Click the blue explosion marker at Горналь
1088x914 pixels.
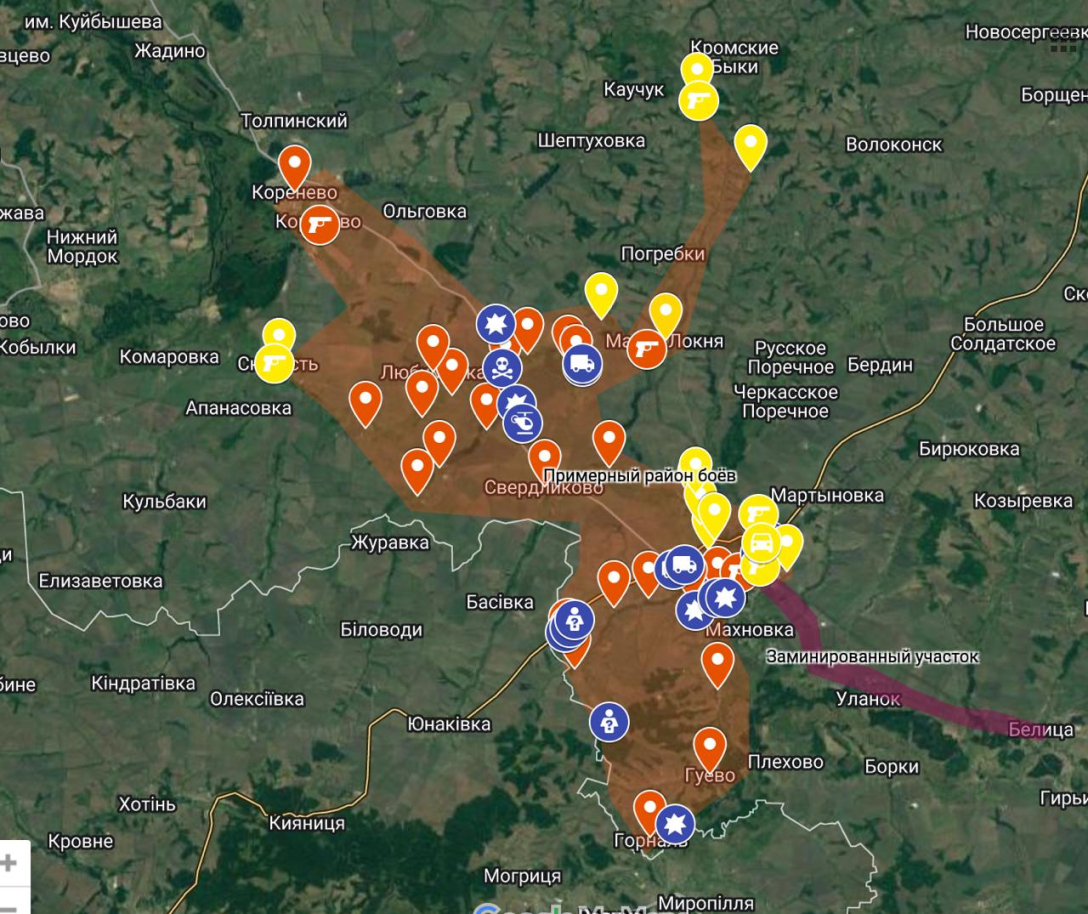675,824
